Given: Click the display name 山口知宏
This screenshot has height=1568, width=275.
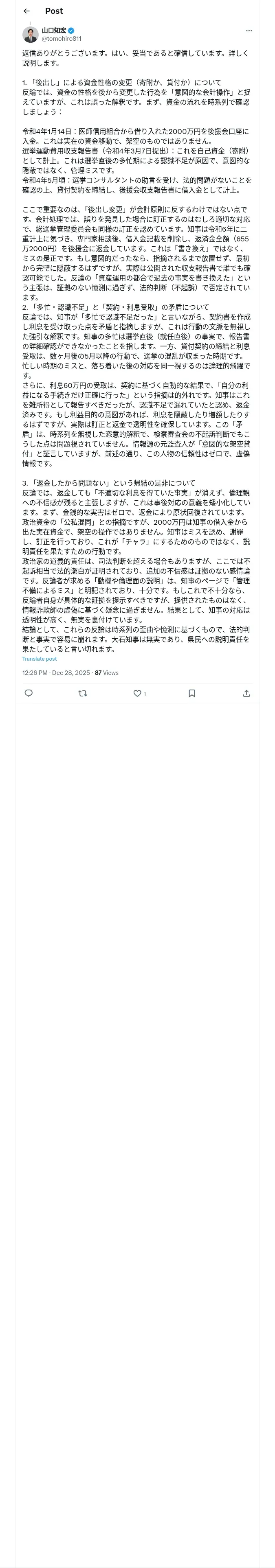Looking at the screenshot, I should pyautogui.click(x=54, y=31).
